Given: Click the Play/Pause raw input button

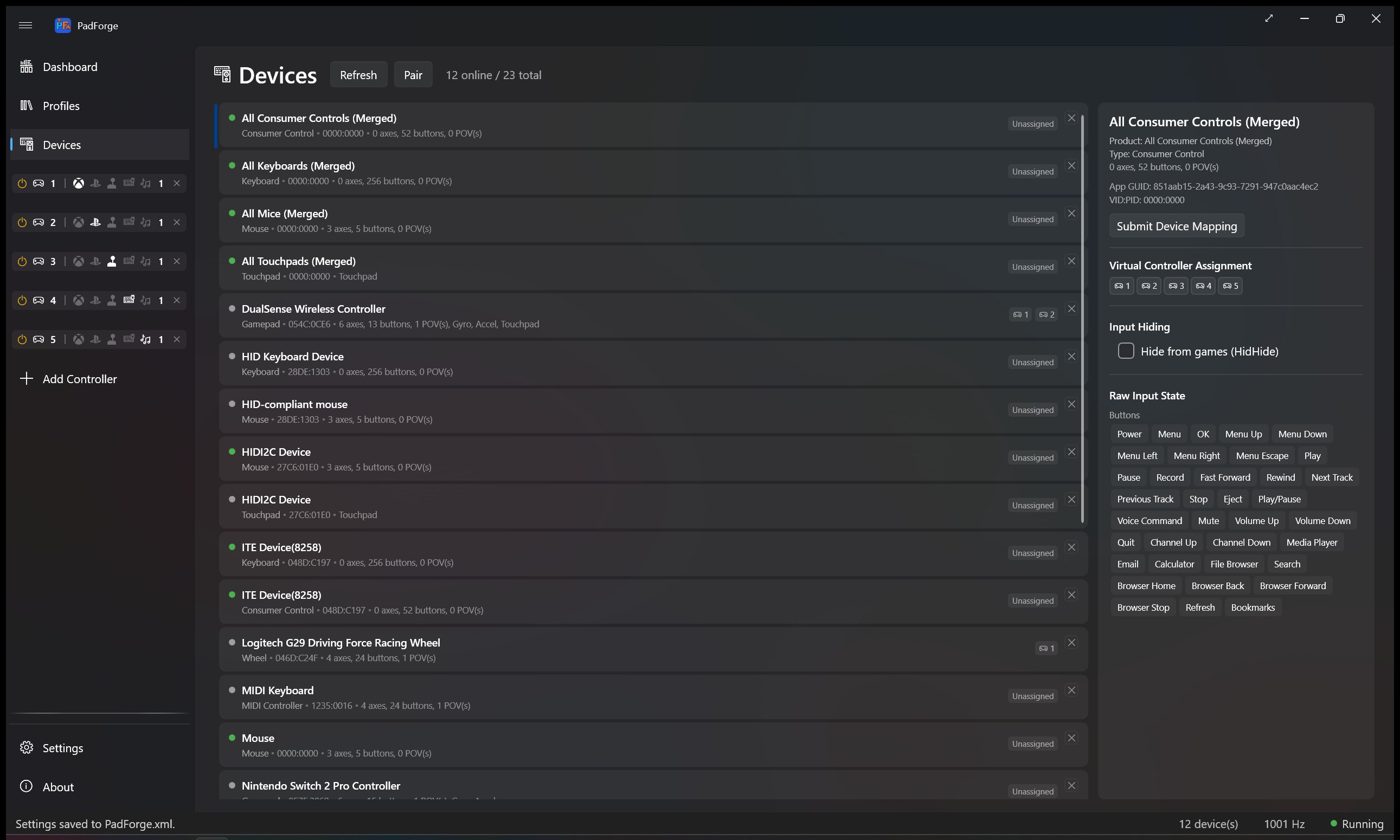Looking at the screenshot, I should click(x=1279, y=499).
